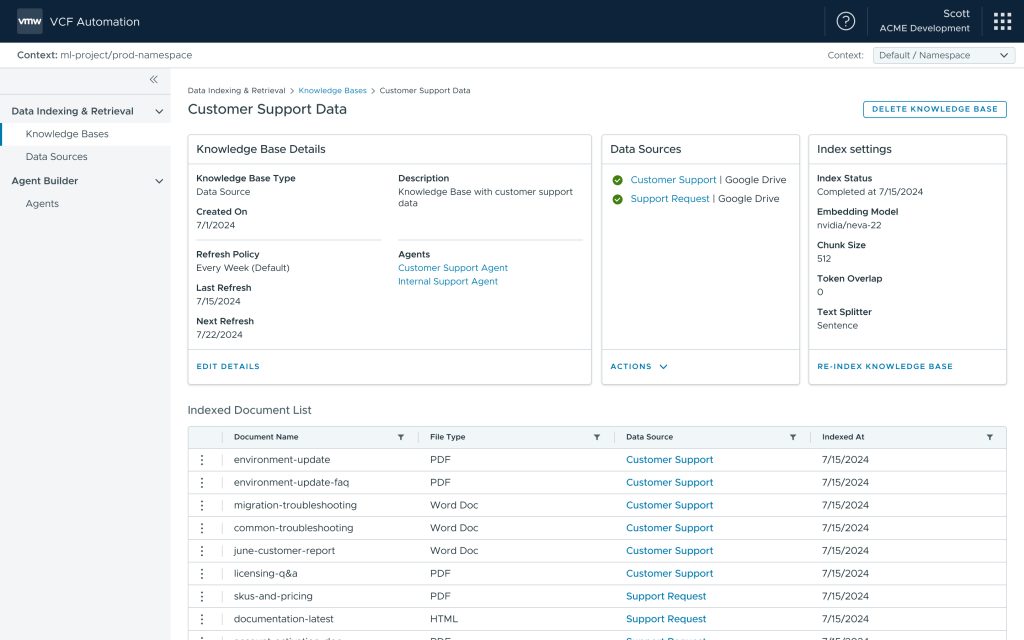Open the Customer Support Agent link
This screenshot has width=1024, height=640.
[451, 267]
